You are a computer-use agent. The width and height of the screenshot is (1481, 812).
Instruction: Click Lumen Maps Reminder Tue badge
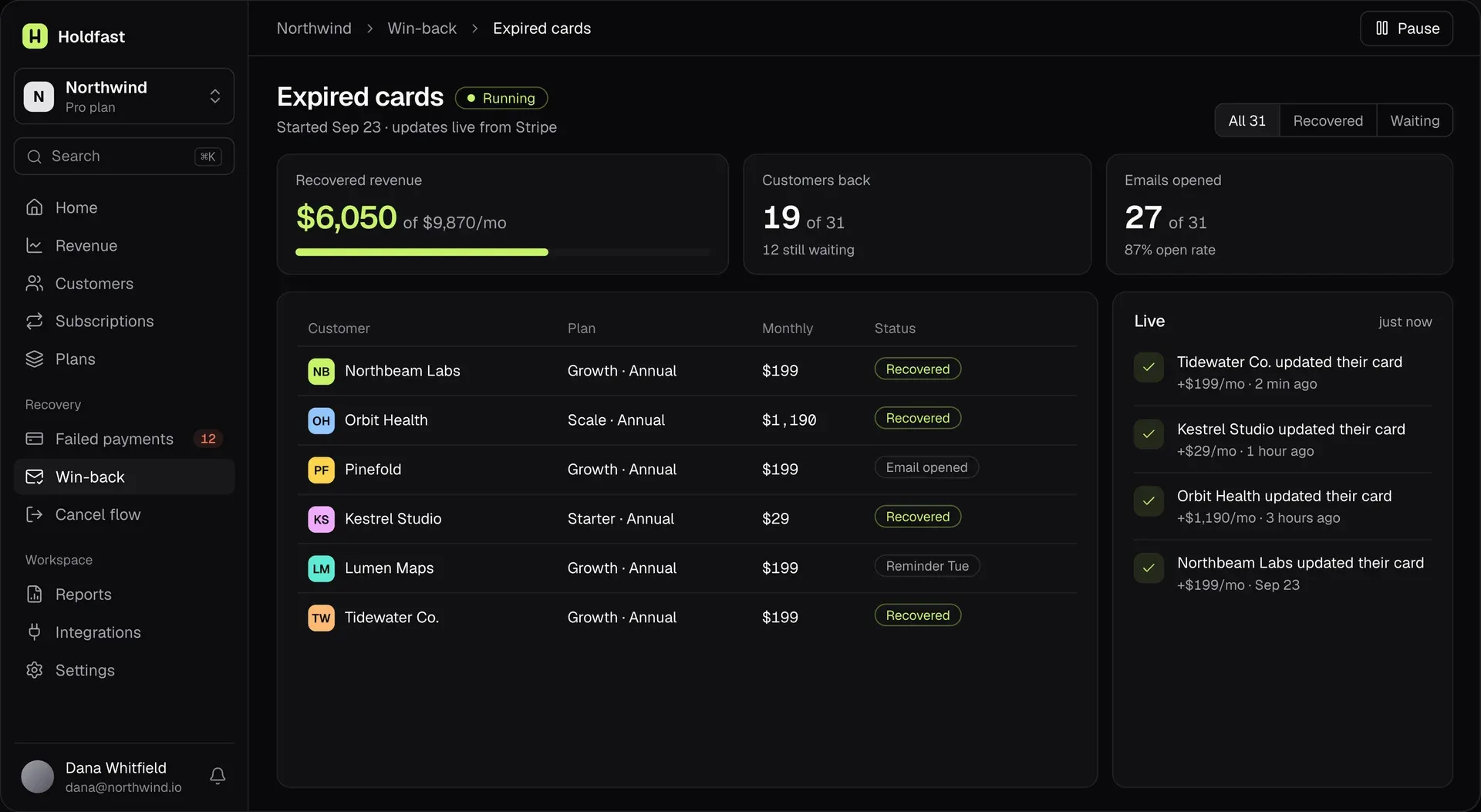(x=927, y=566)
